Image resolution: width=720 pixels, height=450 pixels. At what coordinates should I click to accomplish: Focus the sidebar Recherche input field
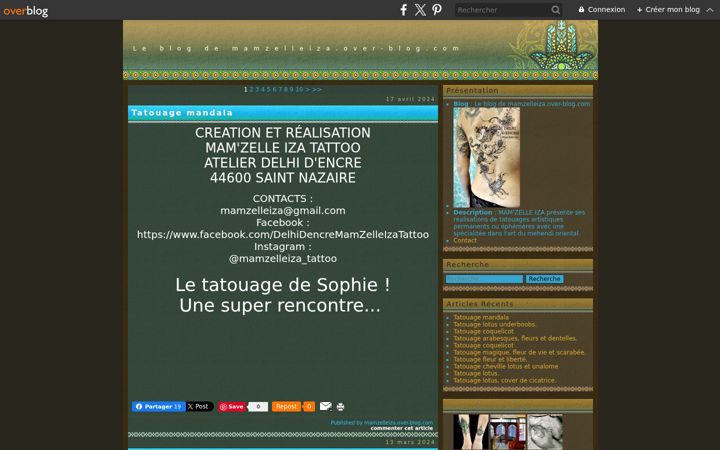[484, 279]
